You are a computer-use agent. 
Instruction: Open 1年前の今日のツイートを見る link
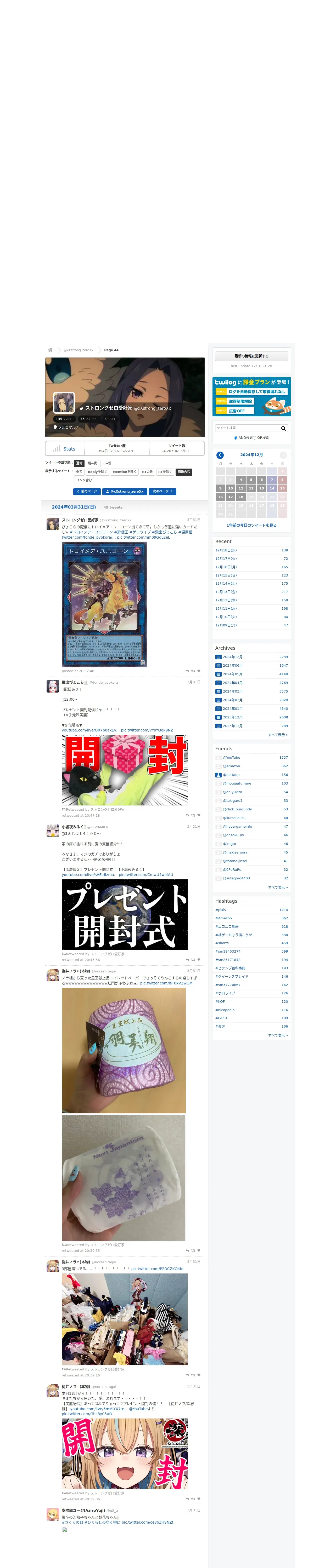[x=251, y=525]
